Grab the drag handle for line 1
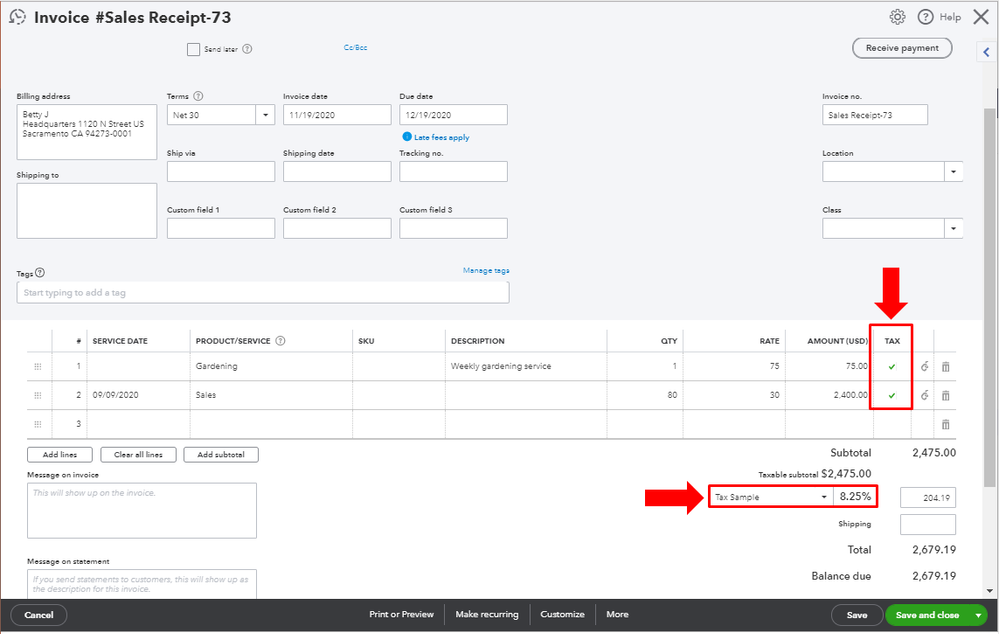999x634 pixels. point(38,366)
